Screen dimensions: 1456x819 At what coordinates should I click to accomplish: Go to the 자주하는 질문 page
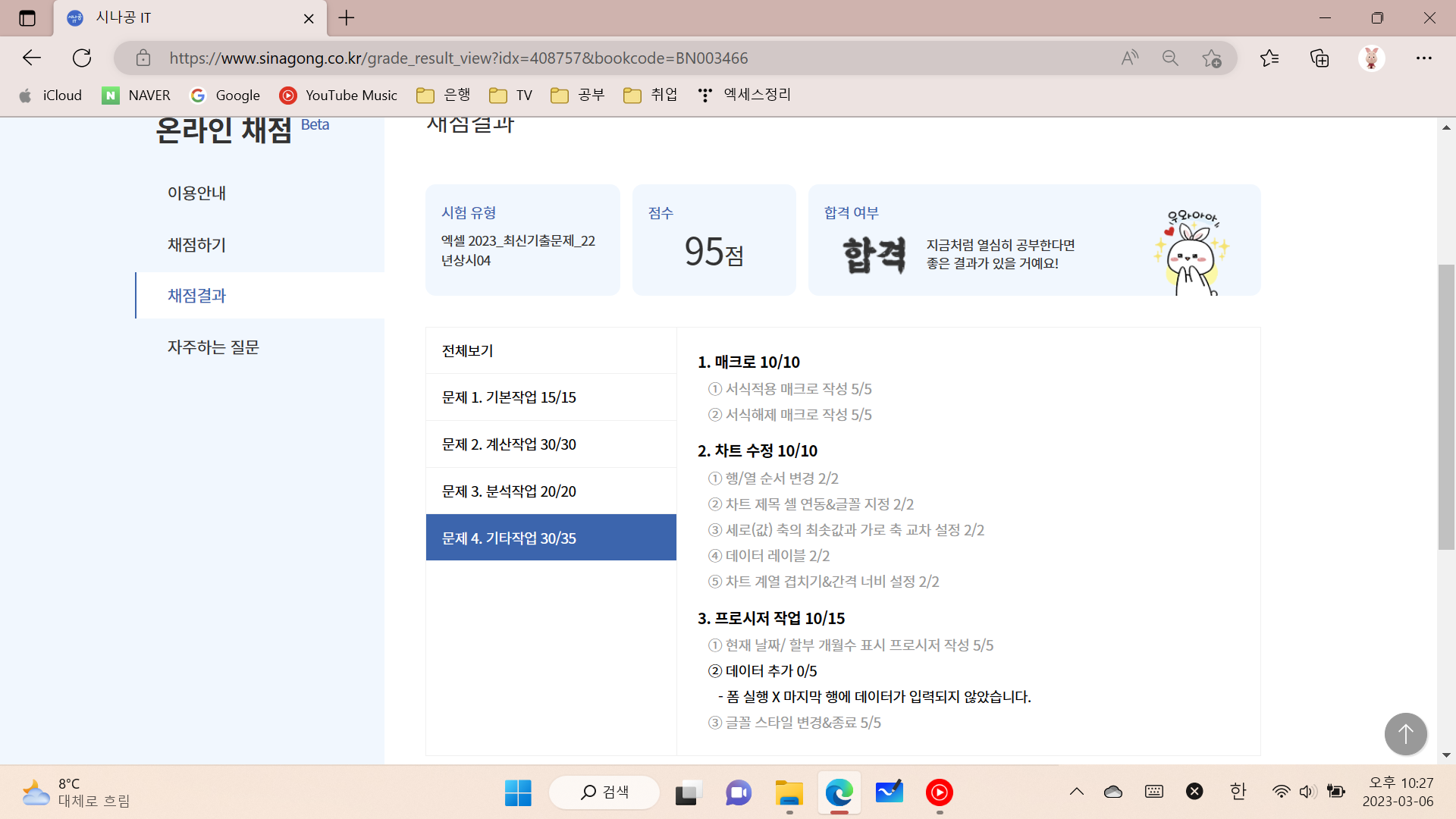point(213,347)
